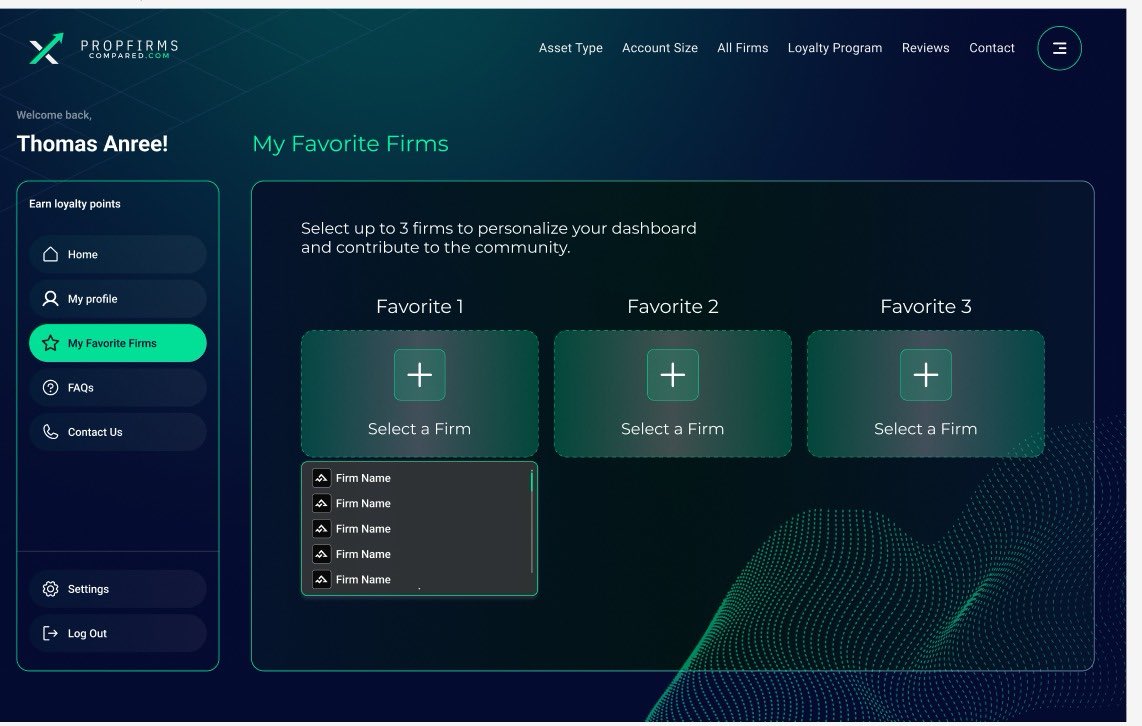1142x726 pixels.
Task: Click the plus icon under Favorite 2
Action: point(672,375)
